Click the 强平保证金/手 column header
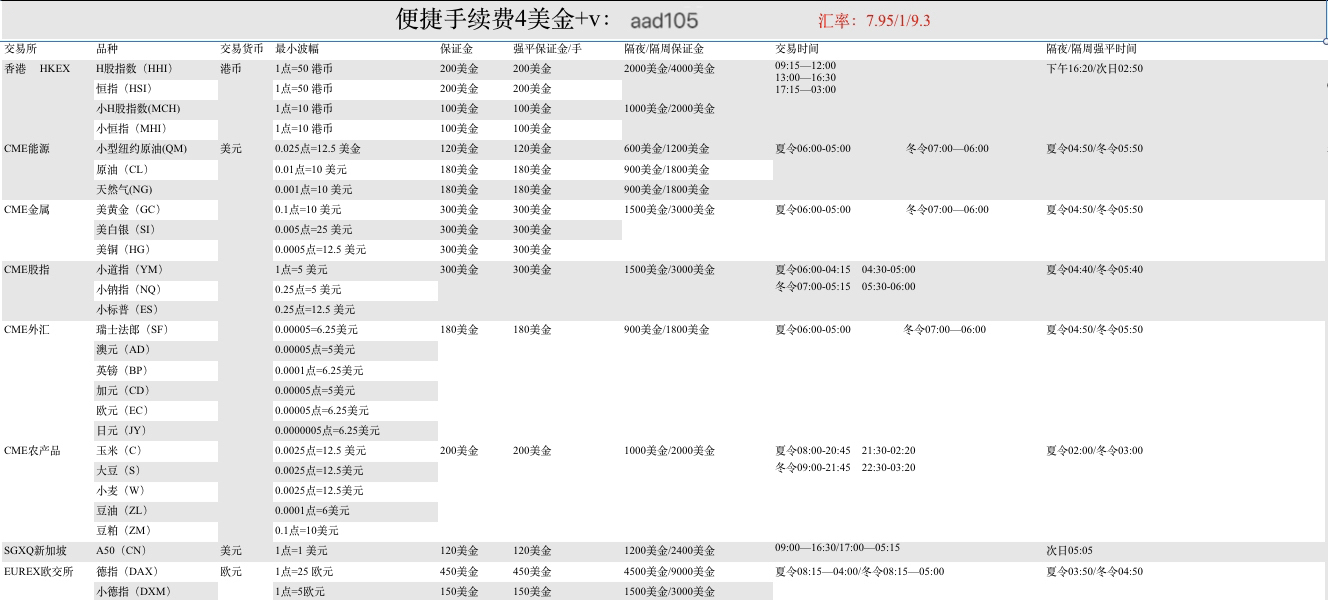This screenshot has height=600, width=1328. point(548,48)
